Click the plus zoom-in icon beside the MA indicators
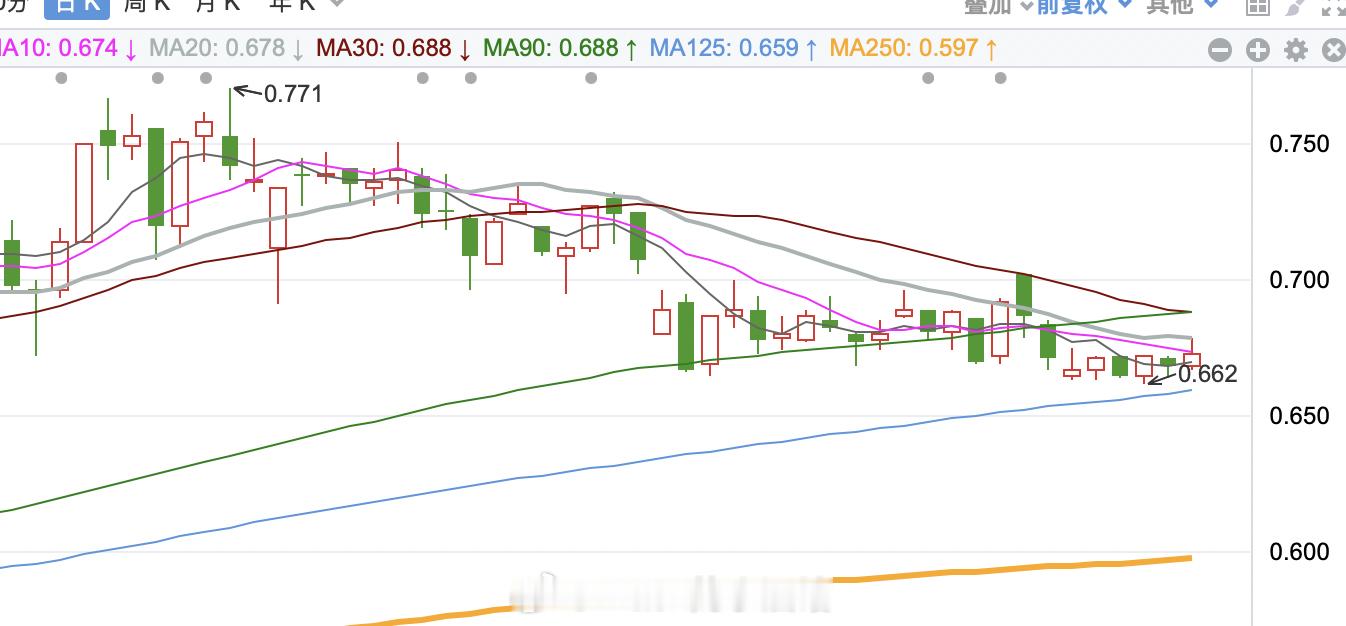This screenshot has width=1346, height=626. (x=1257, y=49)
